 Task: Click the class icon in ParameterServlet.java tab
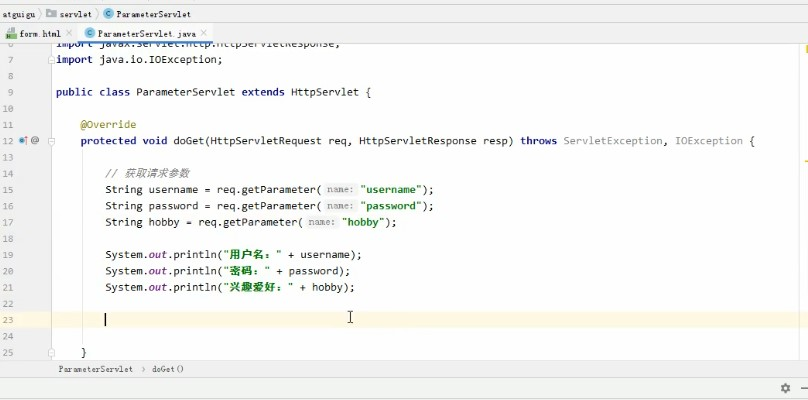90,34
